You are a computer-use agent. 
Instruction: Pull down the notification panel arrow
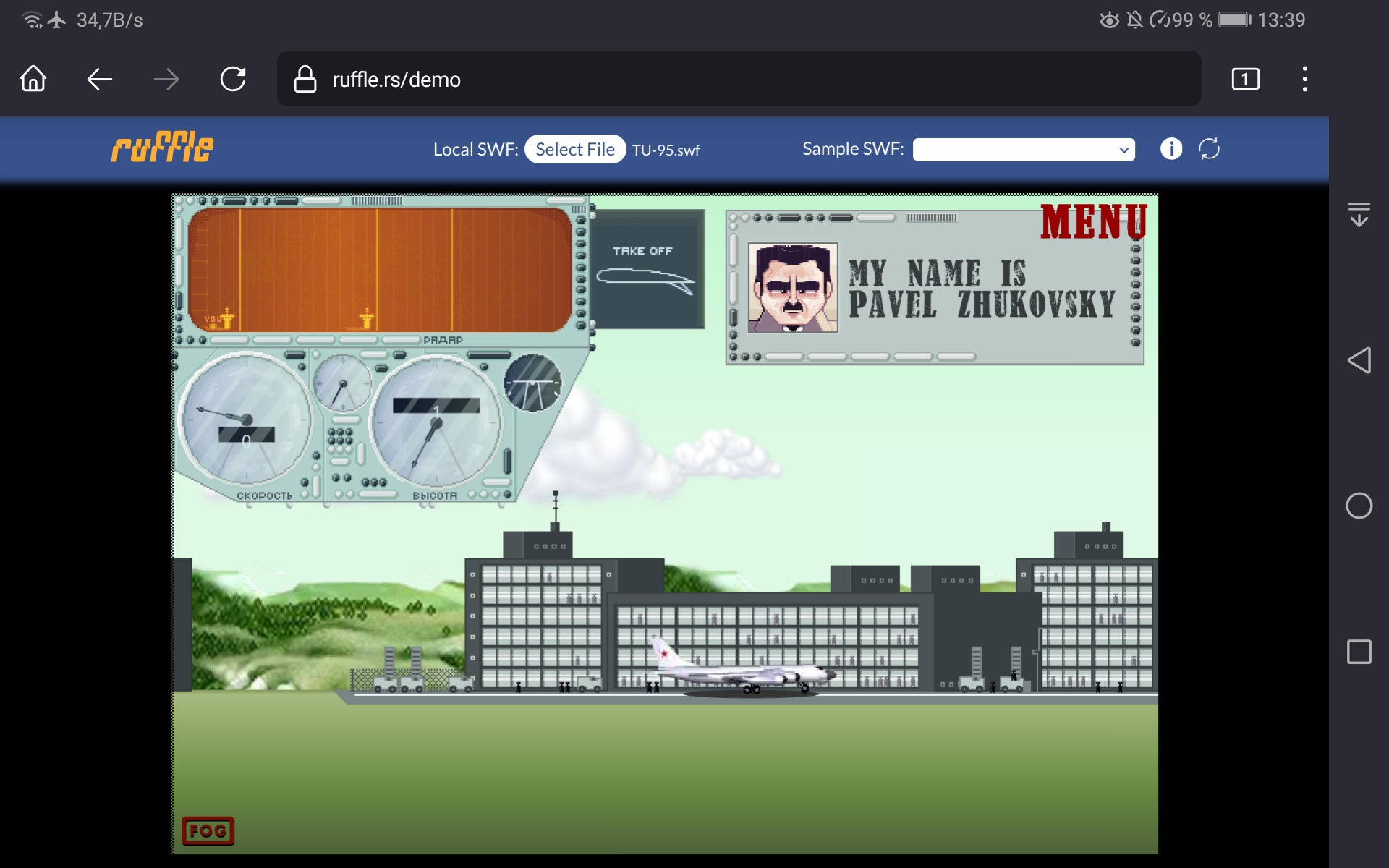pyautogui.click(x=1359, y=214)
